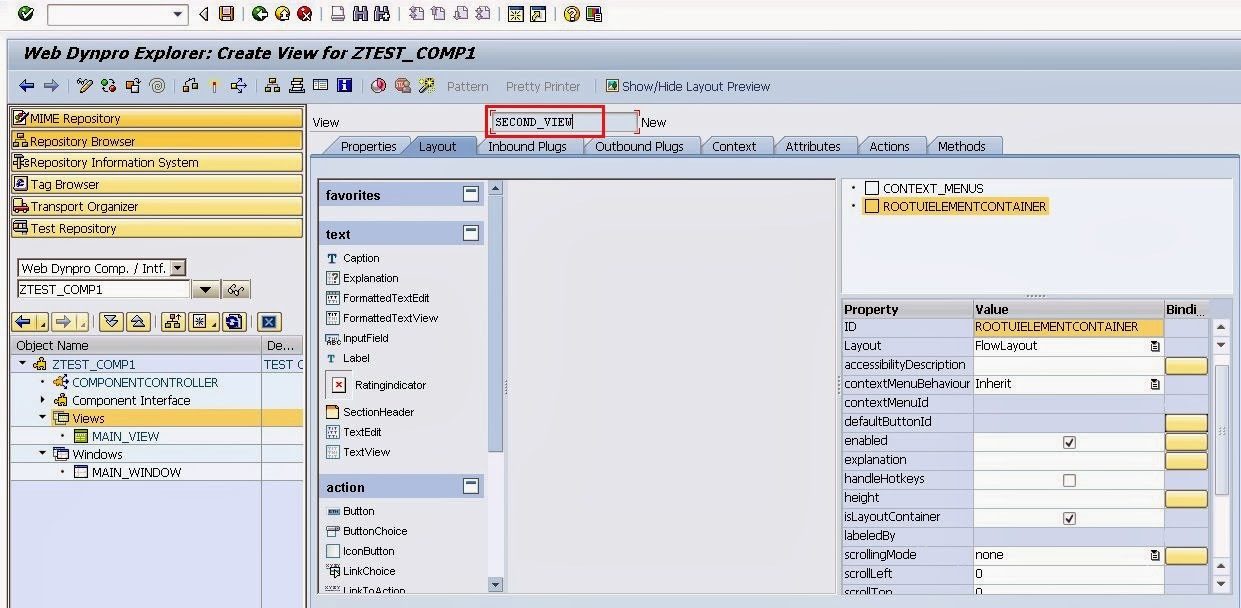The image size is (1241, 608).
Task: Click the Find binoculars icon
Action: pos(360,14)
